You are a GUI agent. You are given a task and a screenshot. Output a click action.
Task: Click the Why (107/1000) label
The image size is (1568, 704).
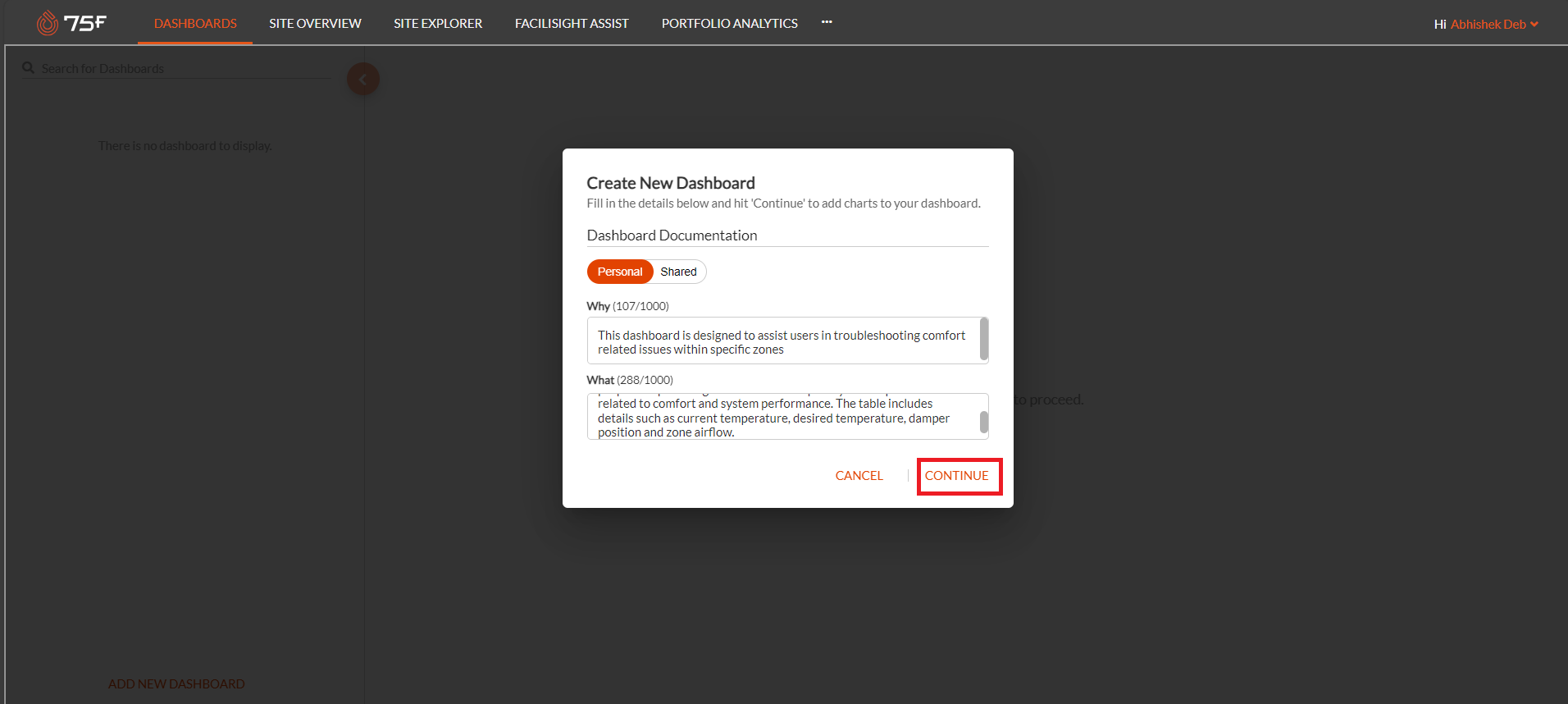pyautogui.click(x=627, y=306)
